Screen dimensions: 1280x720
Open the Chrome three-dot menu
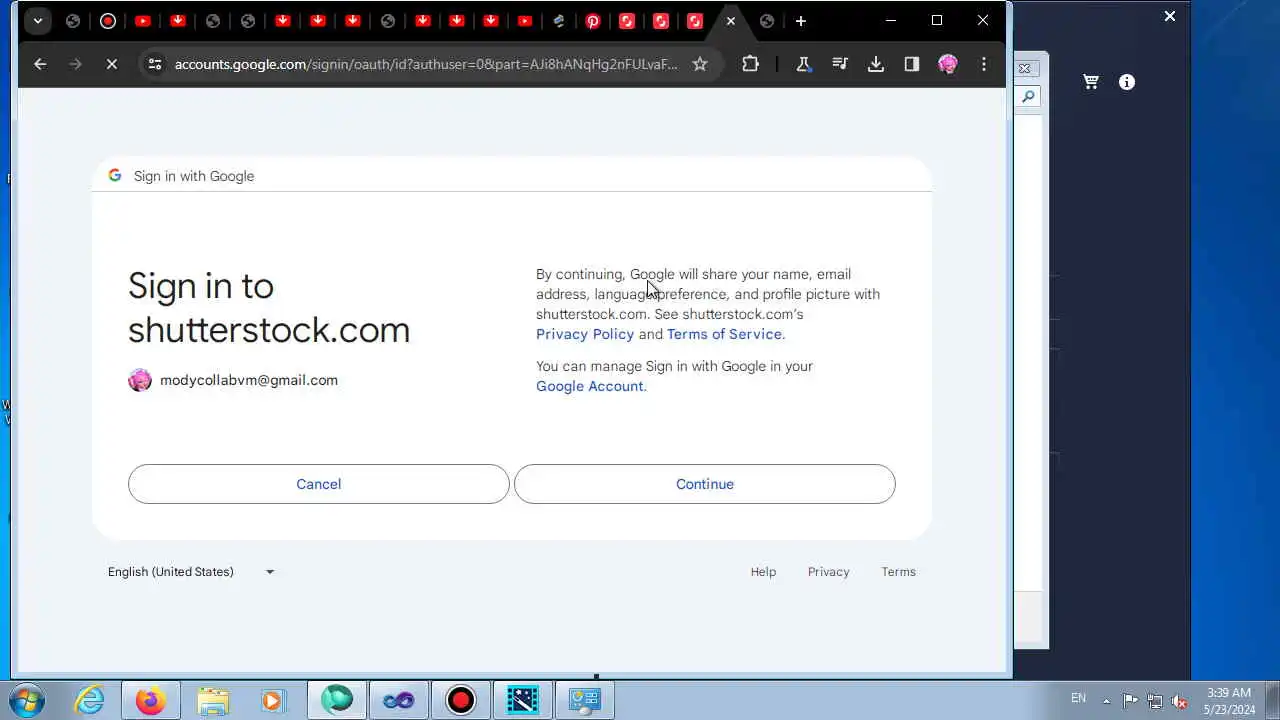click(984, 64)
